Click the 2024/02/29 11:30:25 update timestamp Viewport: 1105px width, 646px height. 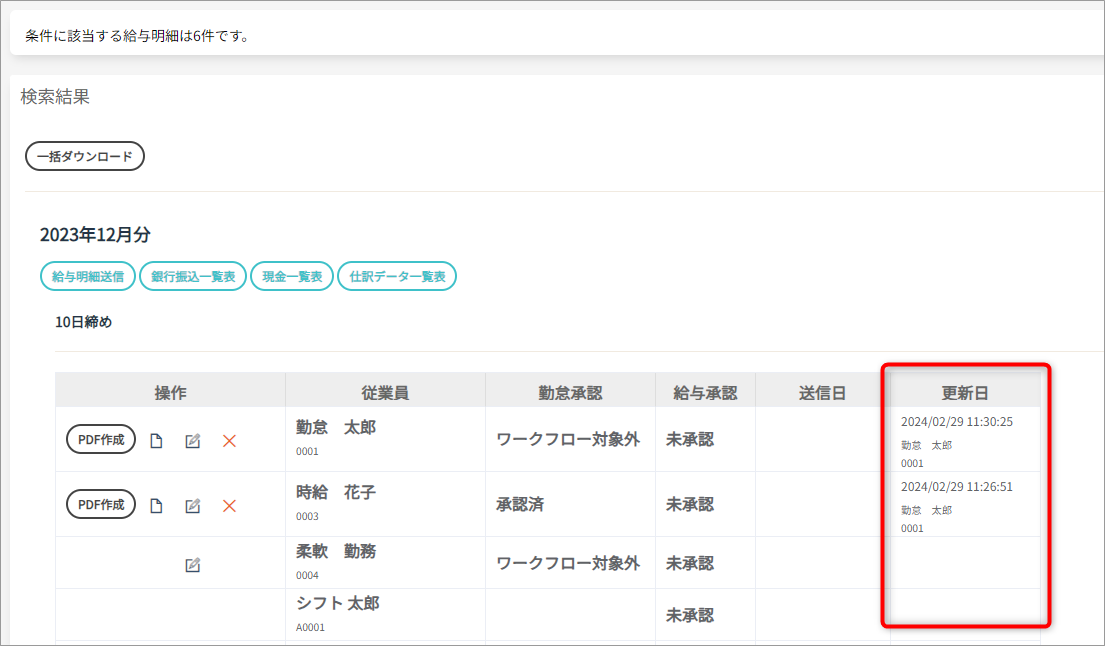click(956, 422)
